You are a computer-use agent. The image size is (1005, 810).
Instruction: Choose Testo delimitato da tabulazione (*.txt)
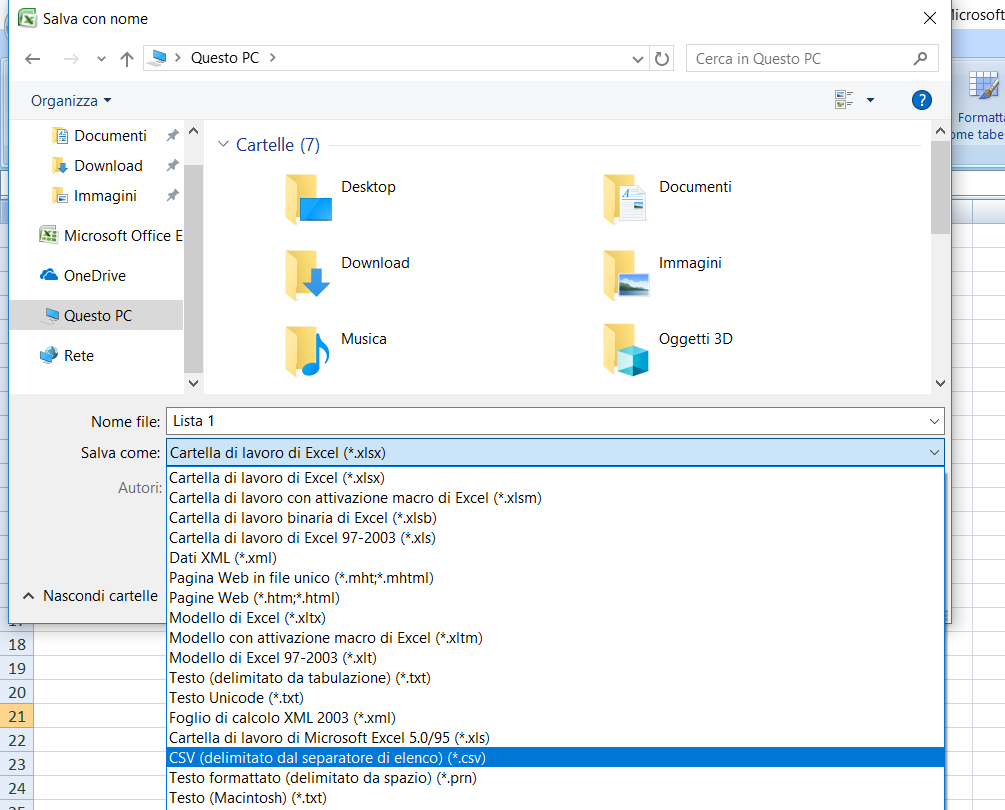tap(555, 678)
